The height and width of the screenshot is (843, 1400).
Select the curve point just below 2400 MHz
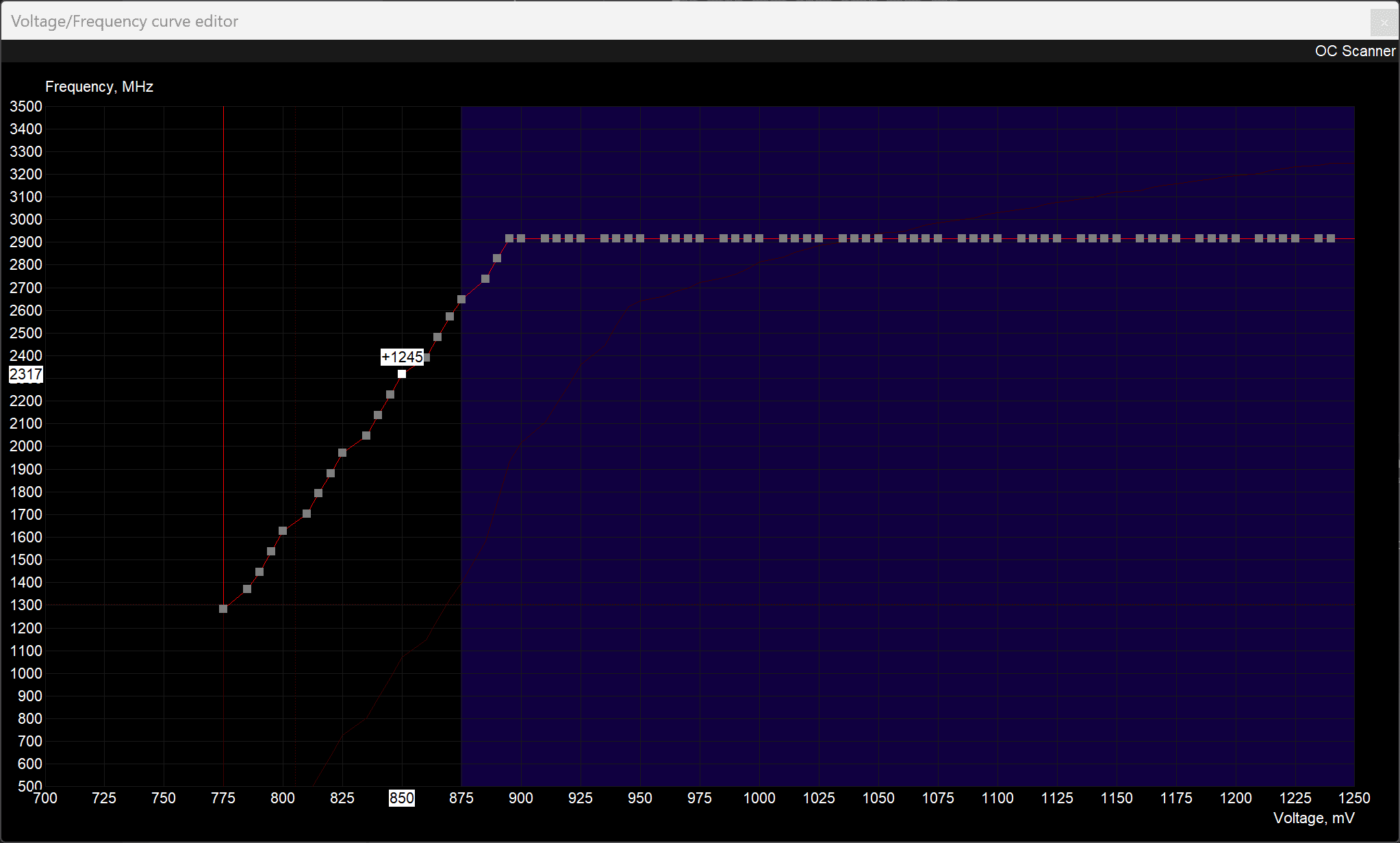(427, 357)
